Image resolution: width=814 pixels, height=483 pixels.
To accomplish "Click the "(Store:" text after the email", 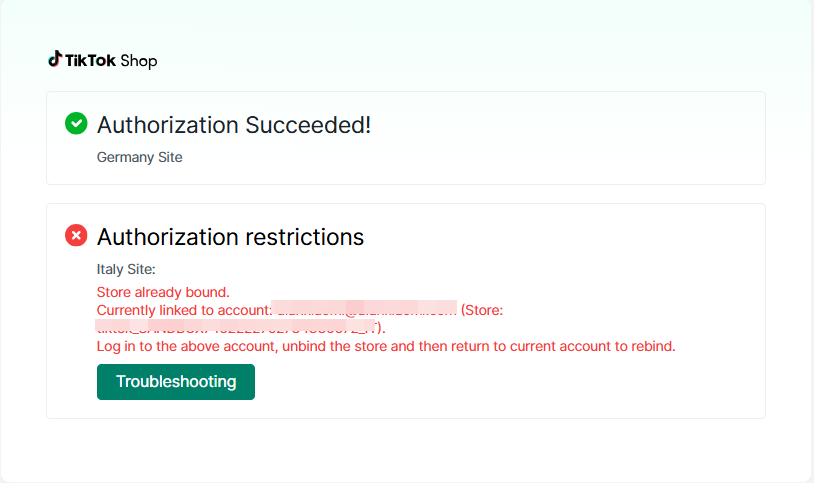I will (482, 310).
